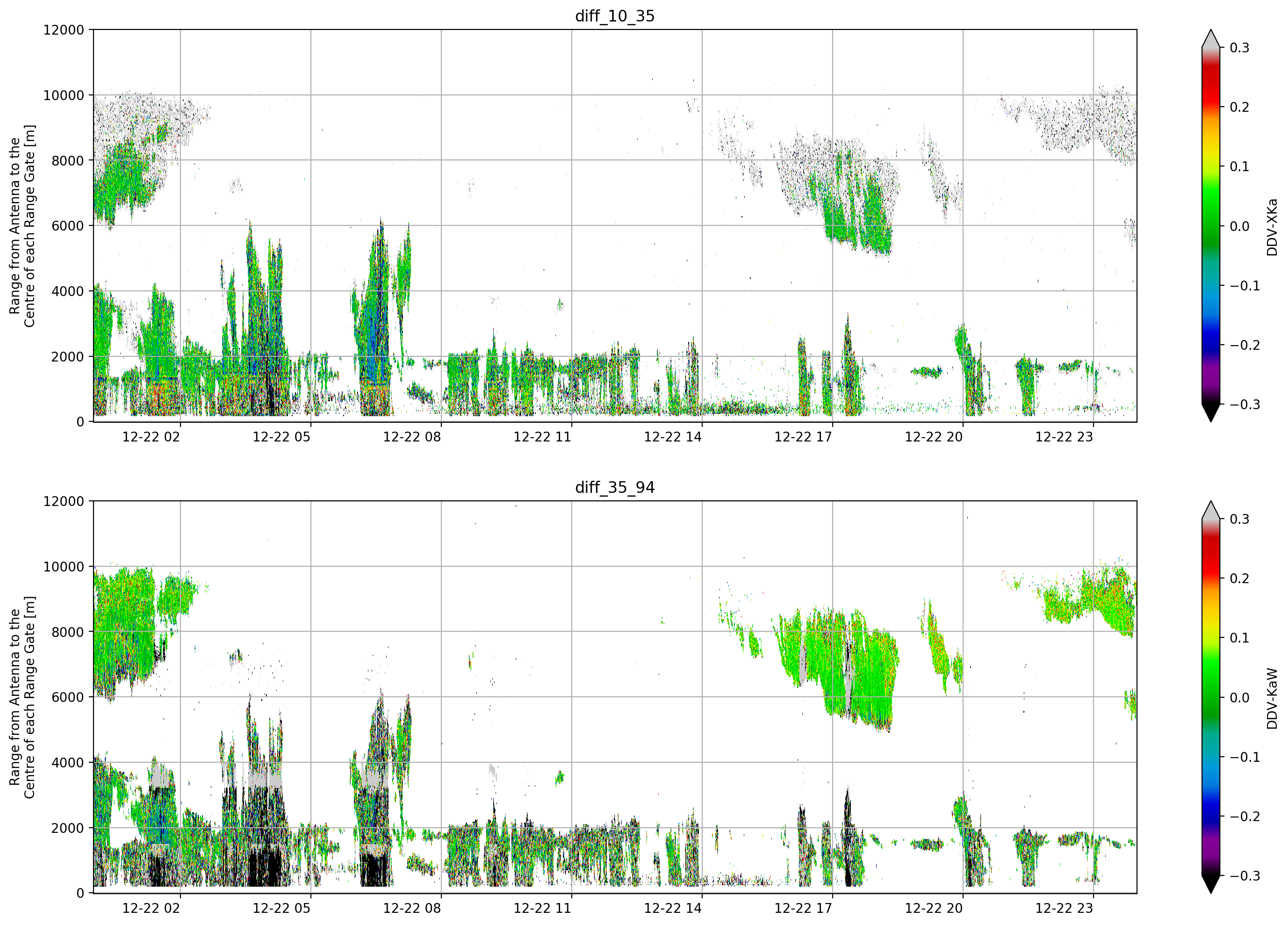Click the 6000 y-tick in diff_35_94
The height and width of the screenshot is (925, 1288).
coord(68,697)
